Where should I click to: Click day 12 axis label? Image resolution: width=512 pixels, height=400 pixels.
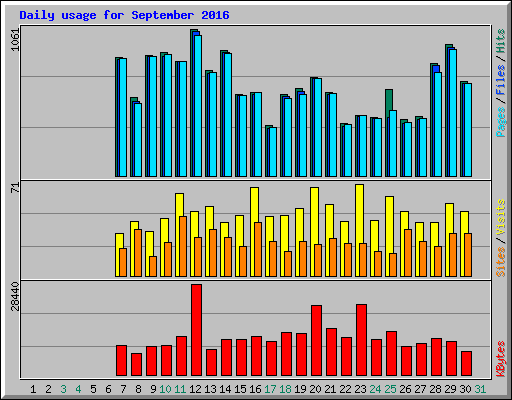pos(195,389)
